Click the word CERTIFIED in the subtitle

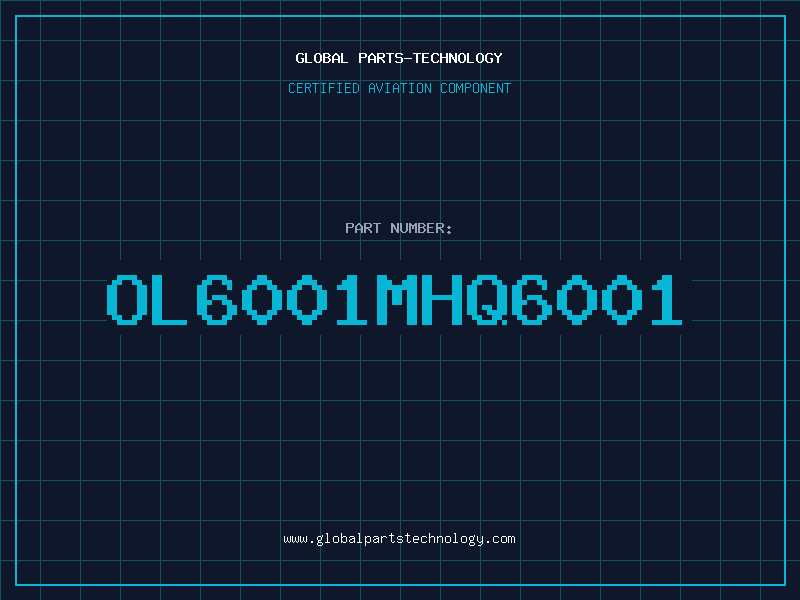pyautogui.click(x=324, y=88)
